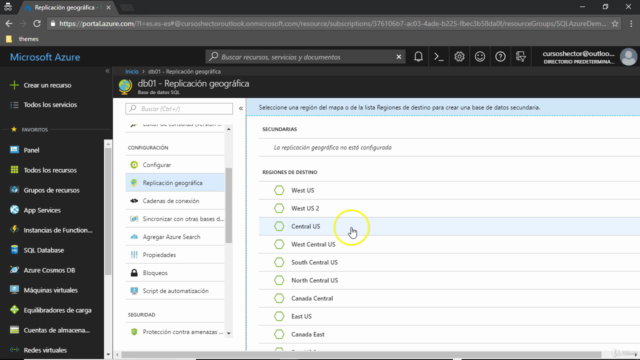The image size is (640, 360).
Task: Click the Buscar recursos, servicios search field
Action: tap(305, 57)
